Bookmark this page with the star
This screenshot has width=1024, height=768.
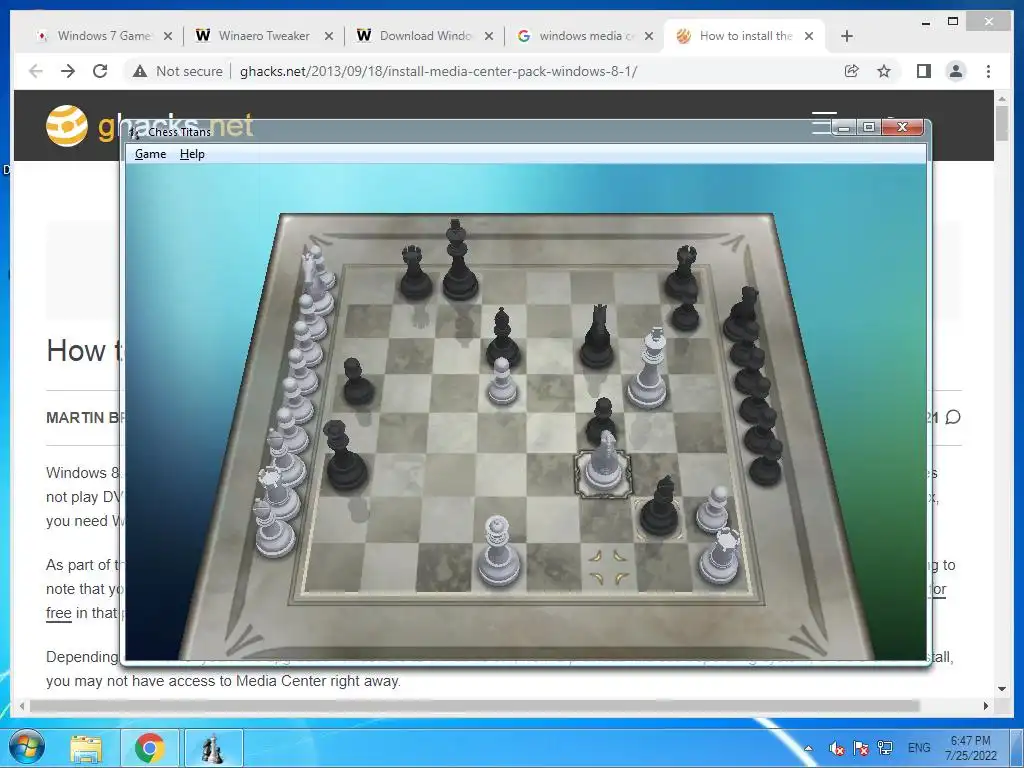884,71
